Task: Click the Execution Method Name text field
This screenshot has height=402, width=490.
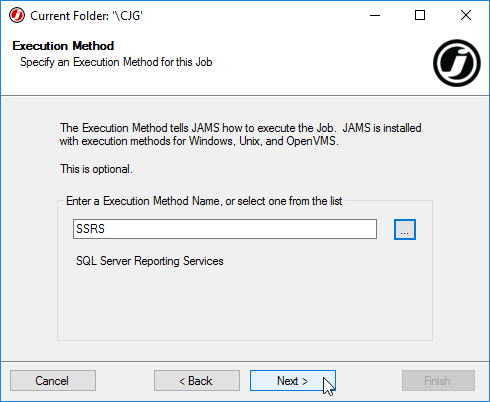Action: tap(225, 229)
